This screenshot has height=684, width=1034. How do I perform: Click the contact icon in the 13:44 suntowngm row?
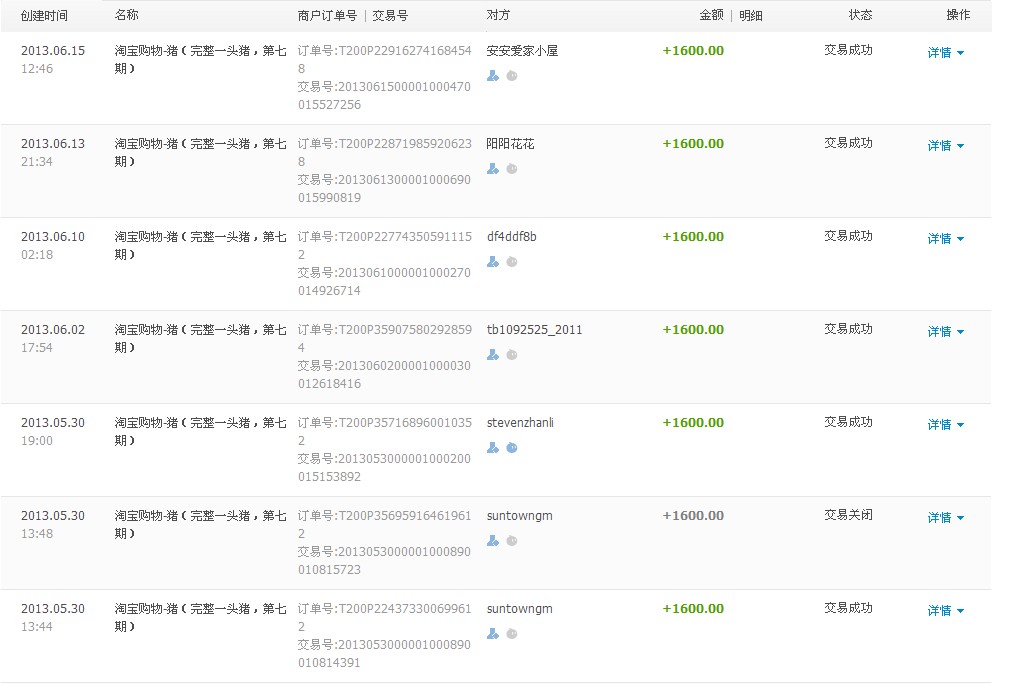492,634
